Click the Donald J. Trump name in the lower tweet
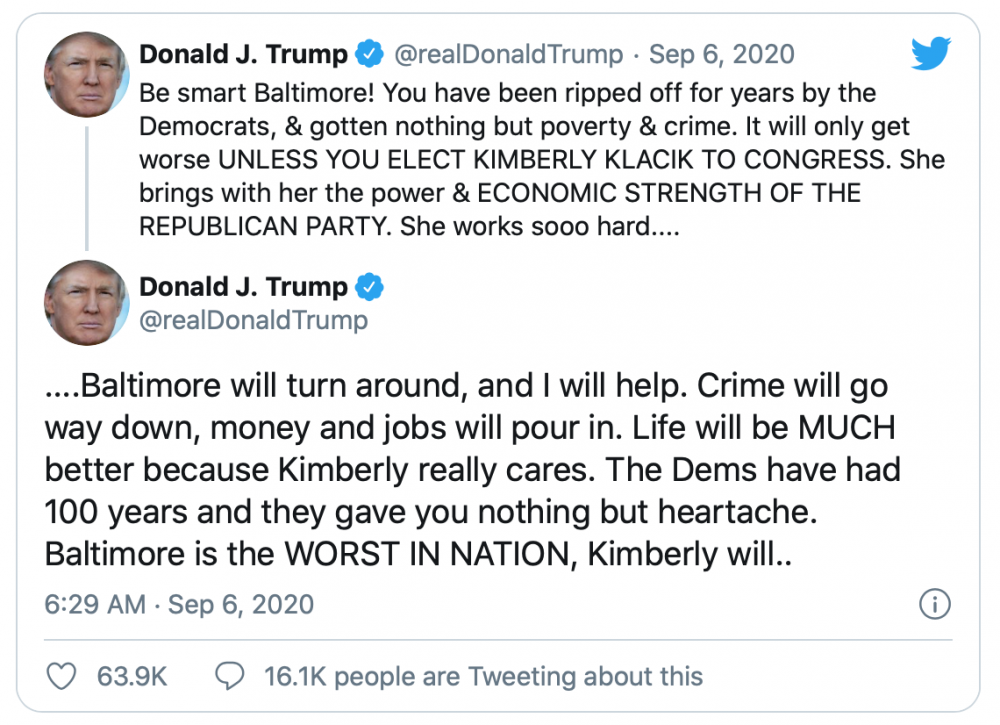Screen dimensions: 1000x725 point(244,287)
